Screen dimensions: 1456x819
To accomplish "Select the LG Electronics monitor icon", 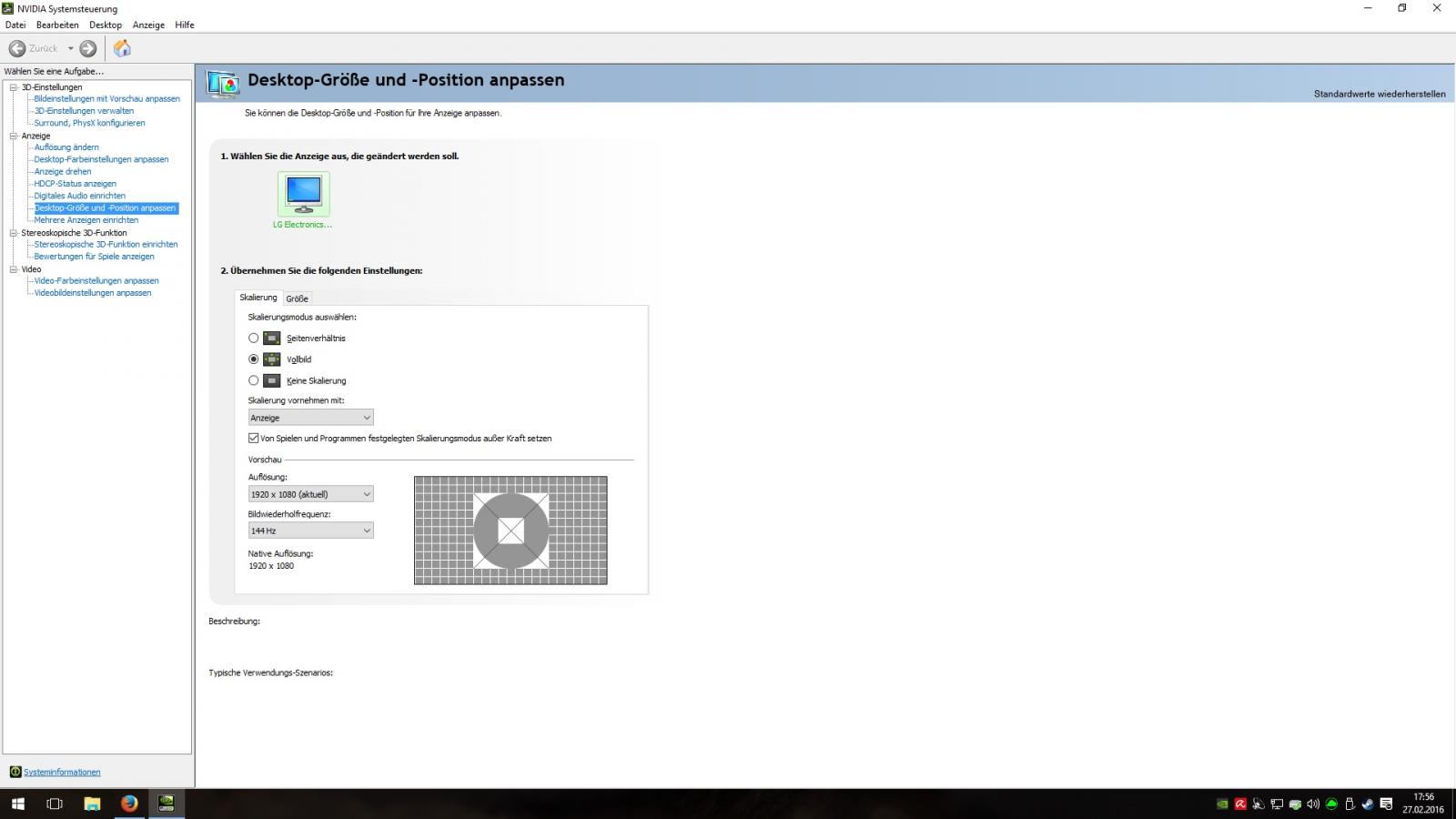I will (303, 193).
